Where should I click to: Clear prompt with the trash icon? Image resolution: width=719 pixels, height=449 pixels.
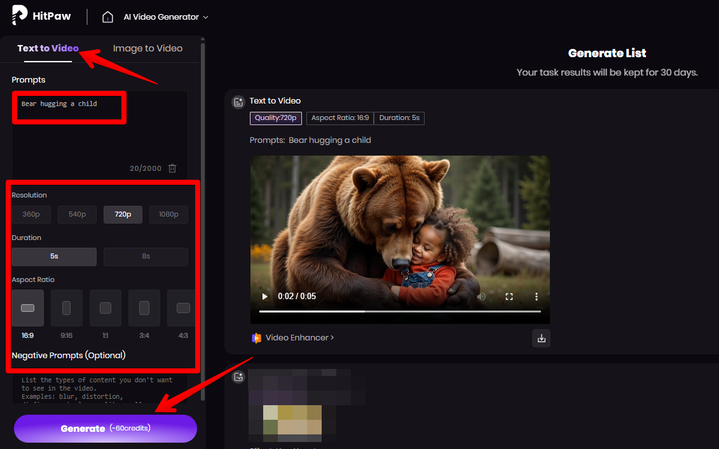(172, 168)
